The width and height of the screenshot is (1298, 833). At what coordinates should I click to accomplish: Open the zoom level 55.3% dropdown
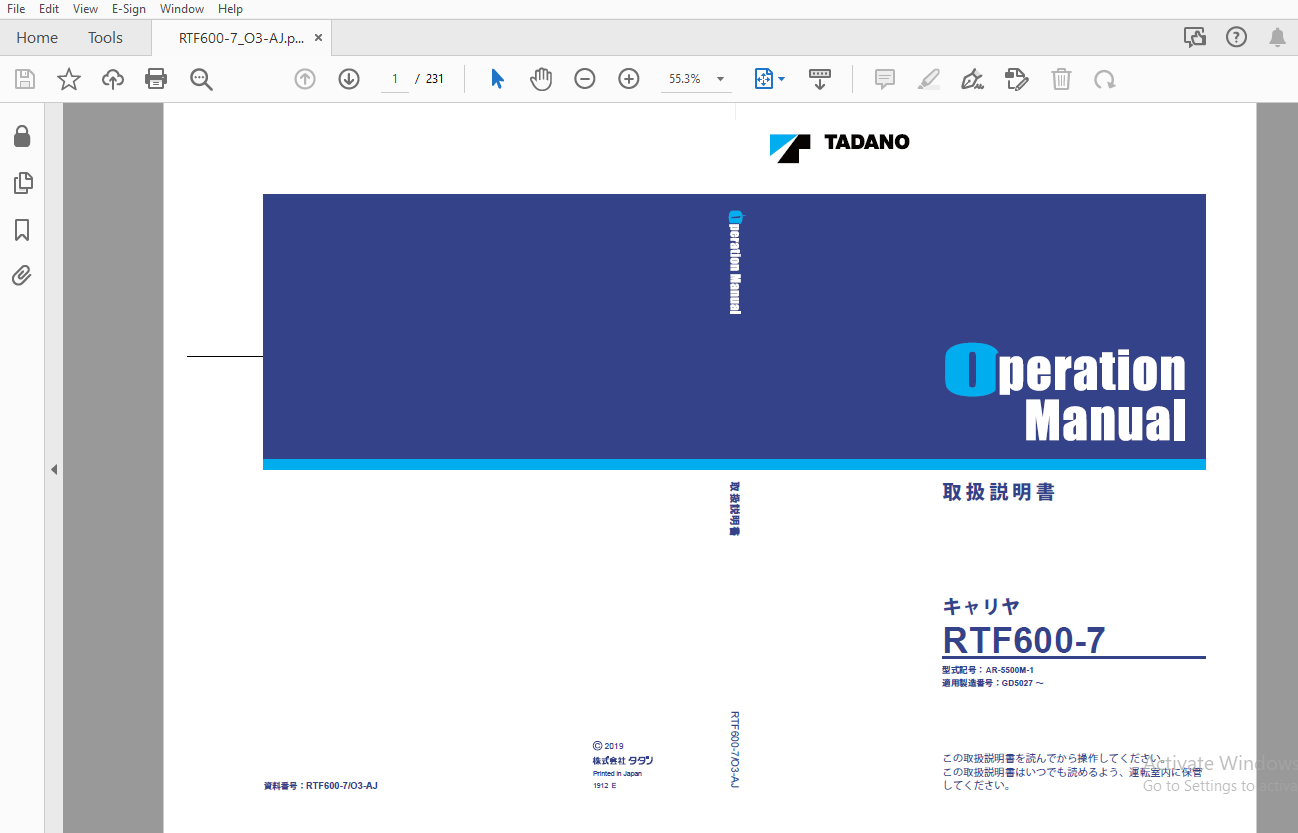(x=696, y=79)
